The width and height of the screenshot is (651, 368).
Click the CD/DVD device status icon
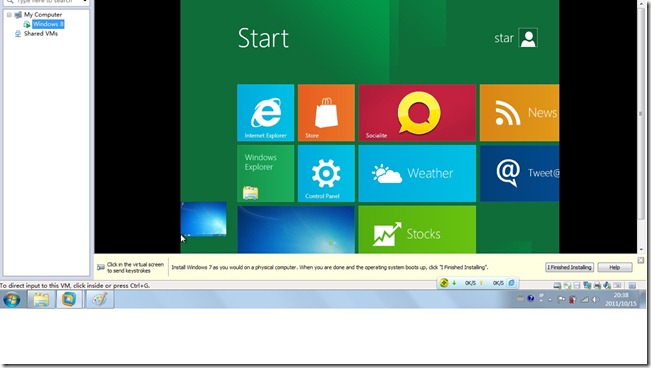coord(567,285)
